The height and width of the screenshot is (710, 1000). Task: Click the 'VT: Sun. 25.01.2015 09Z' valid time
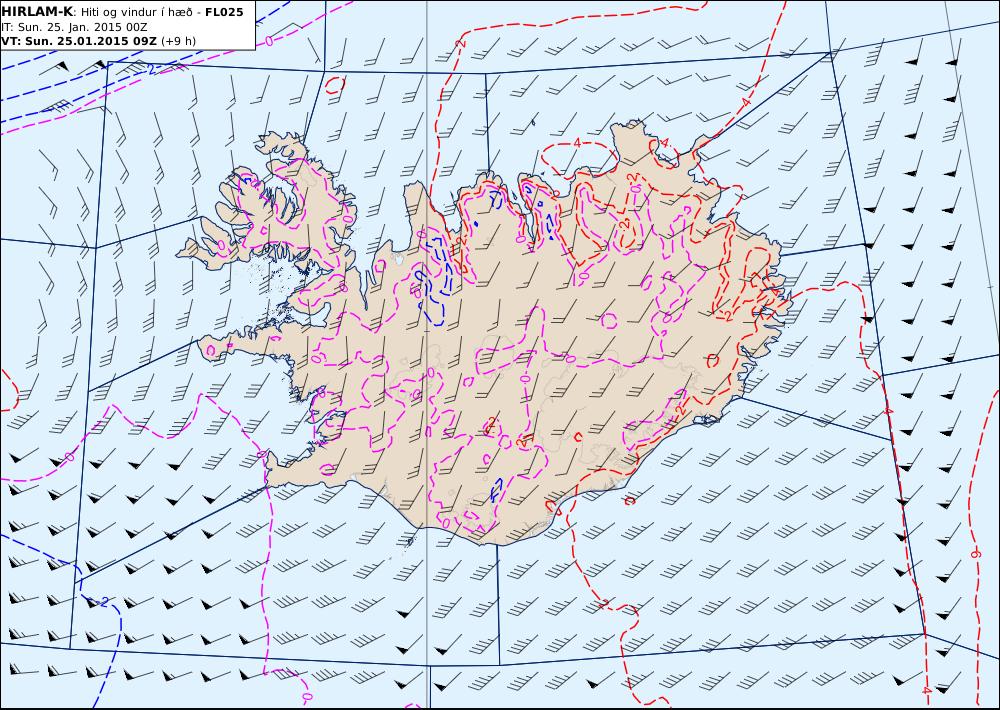79,41
